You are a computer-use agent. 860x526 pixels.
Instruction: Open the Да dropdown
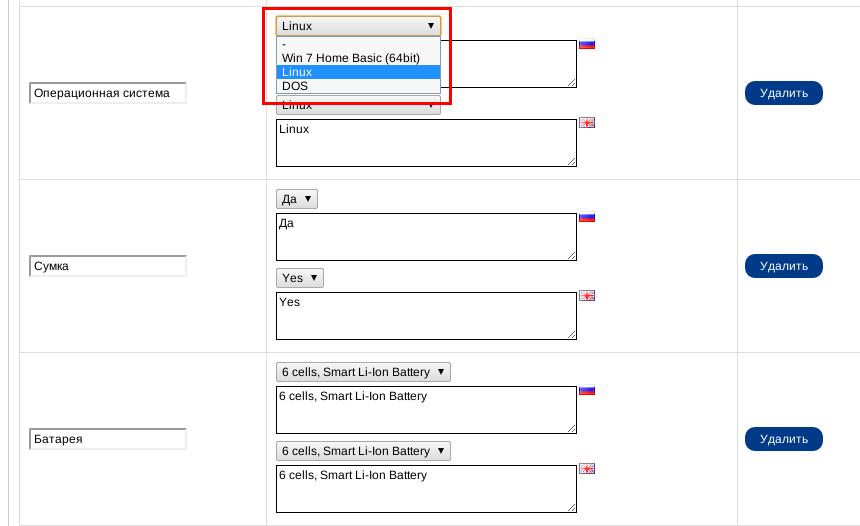[x=297, y=199]
